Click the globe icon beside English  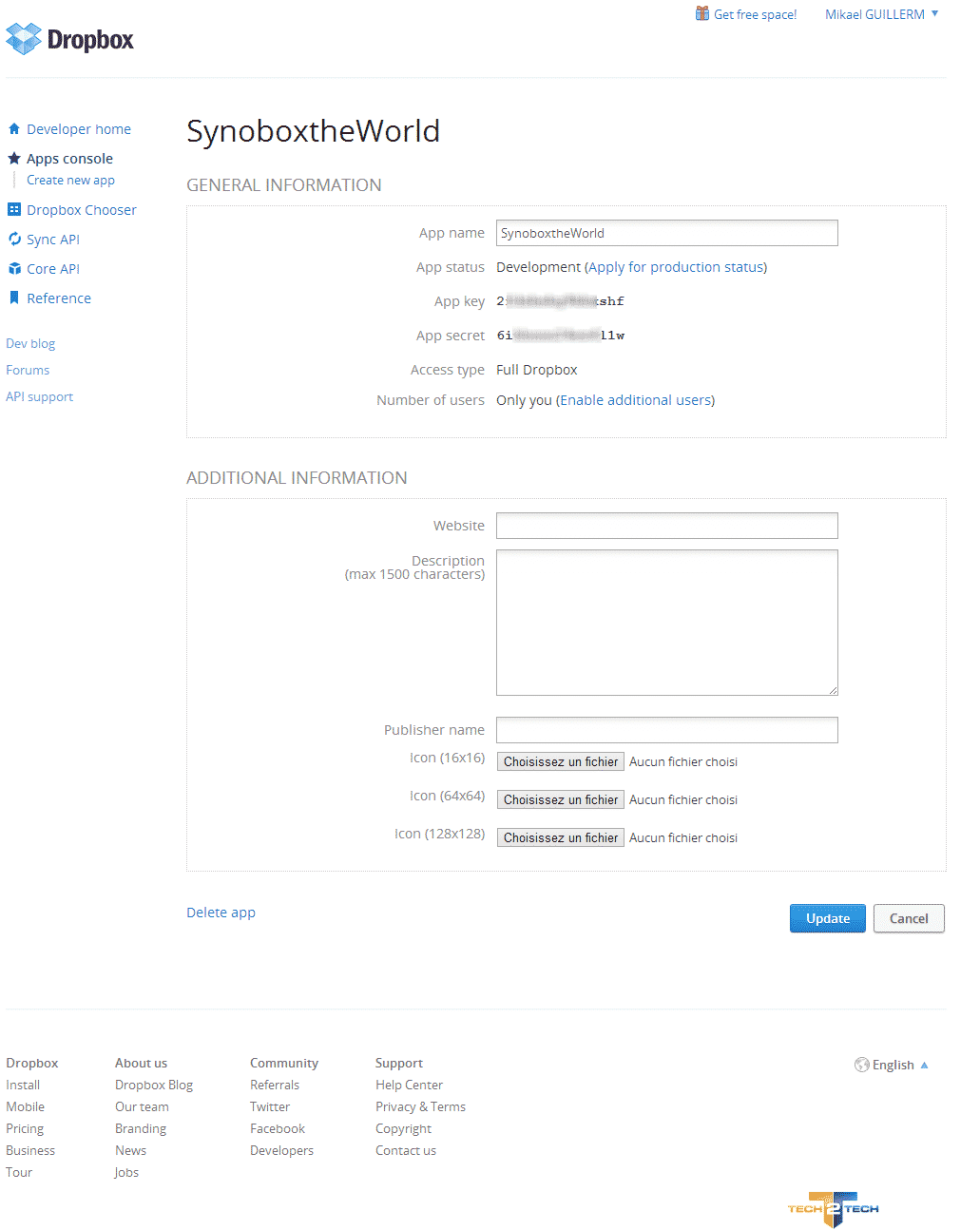pos(861,1065)
